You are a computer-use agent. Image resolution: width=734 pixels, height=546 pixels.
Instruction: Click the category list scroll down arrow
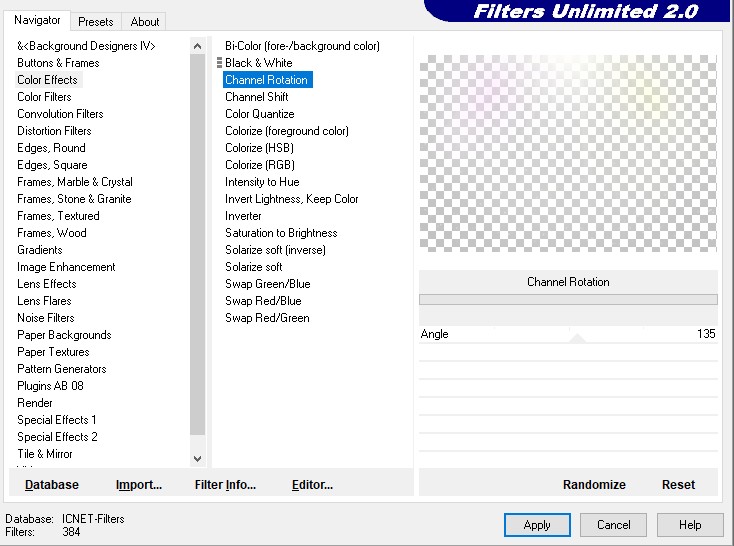click(198, 458)
